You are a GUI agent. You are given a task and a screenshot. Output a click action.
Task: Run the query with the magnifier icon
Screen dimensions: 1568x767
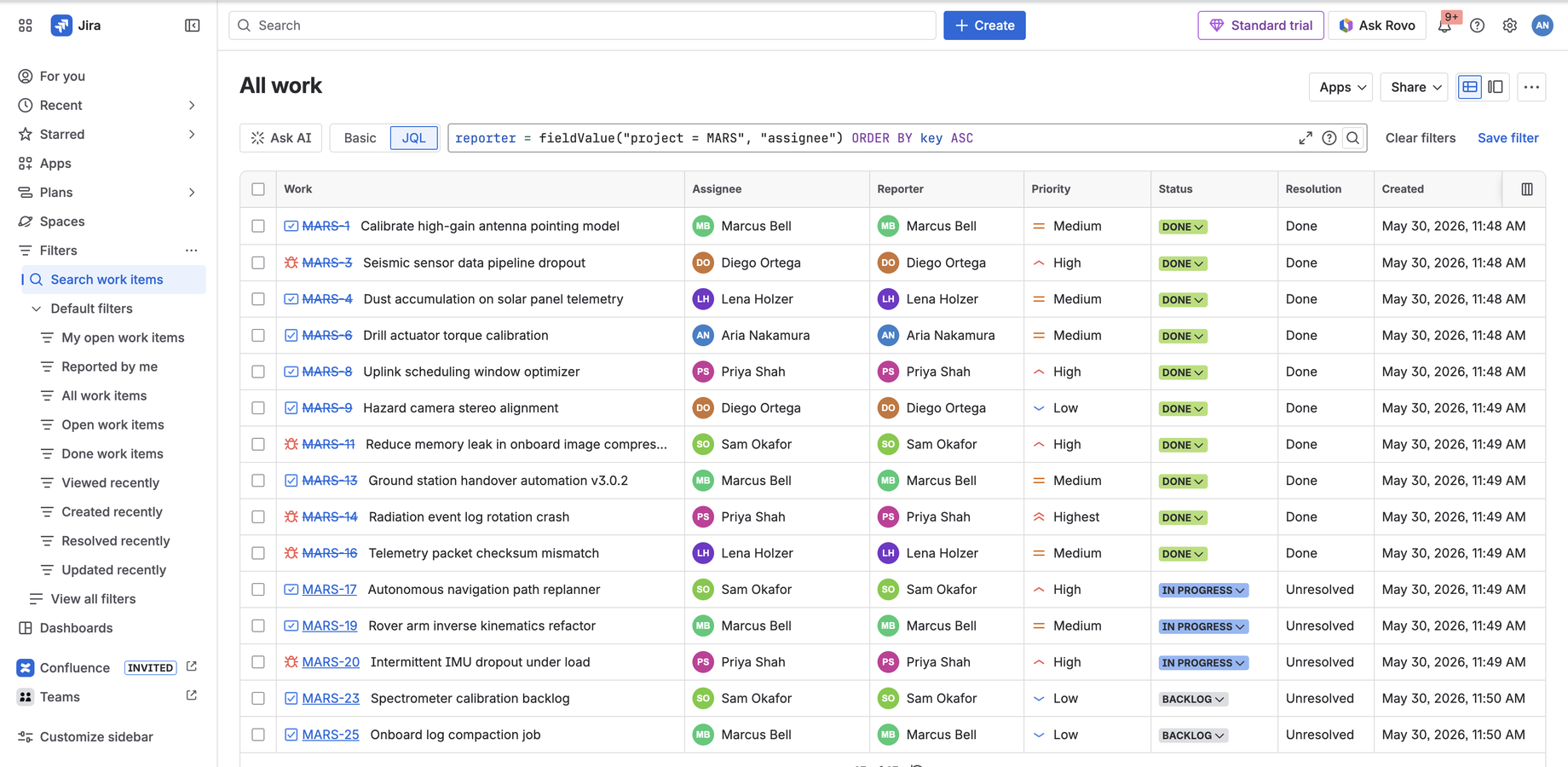pos(1353,138)
